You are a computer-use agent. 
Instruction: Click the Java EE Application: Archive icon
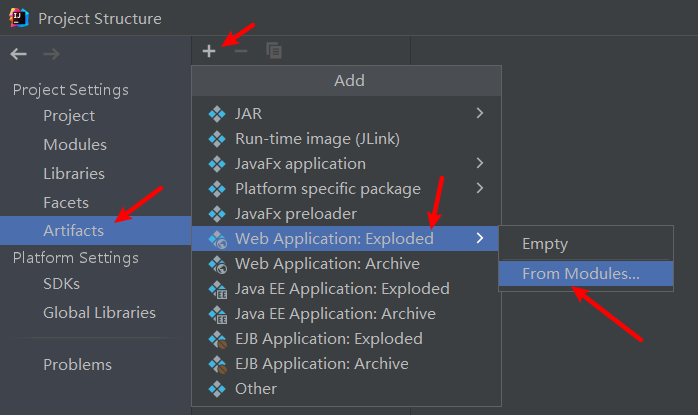pos(217,314)
